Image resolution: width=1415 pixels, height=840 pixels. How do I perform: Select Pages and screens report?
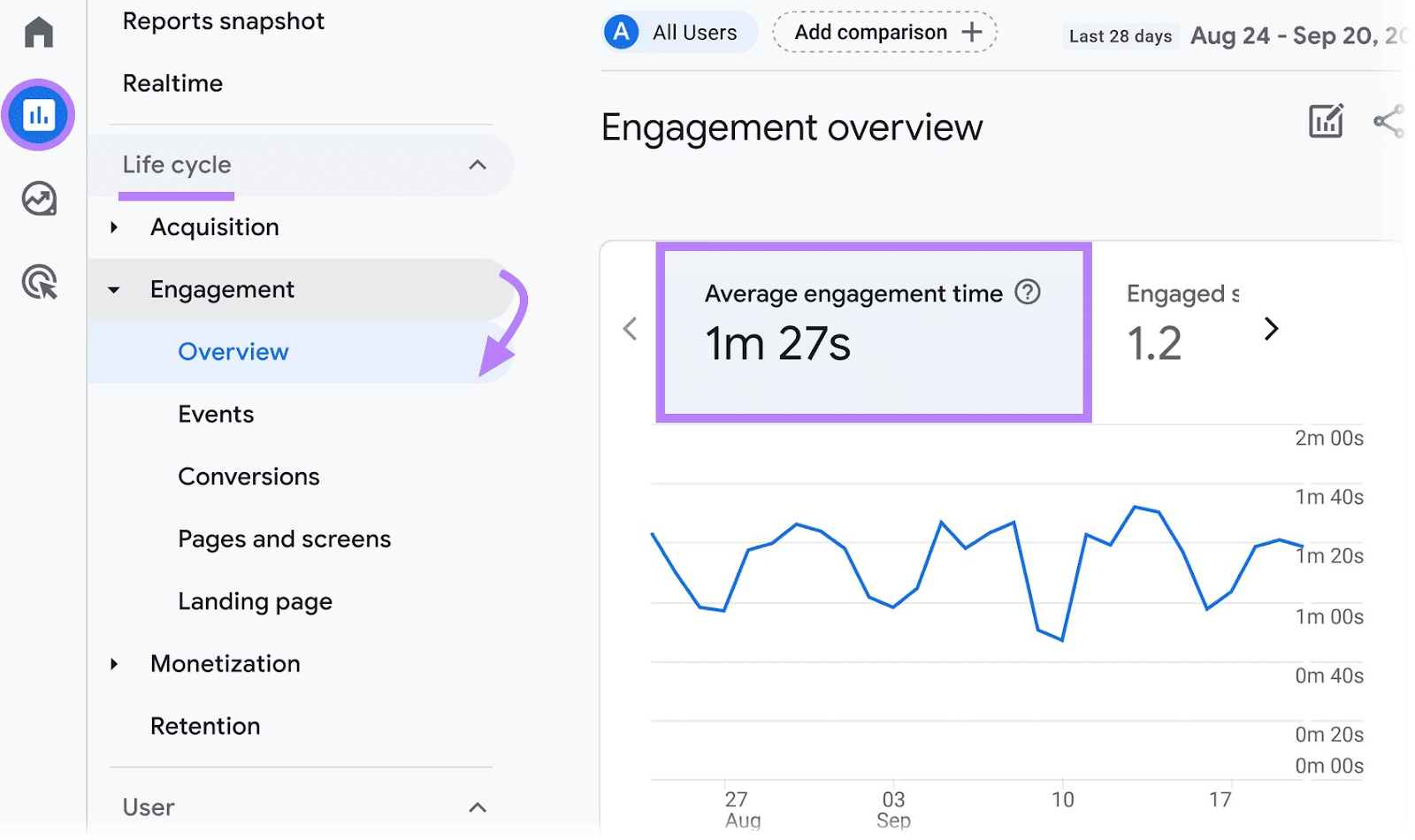pyautogui.click(x=285, y=538)
